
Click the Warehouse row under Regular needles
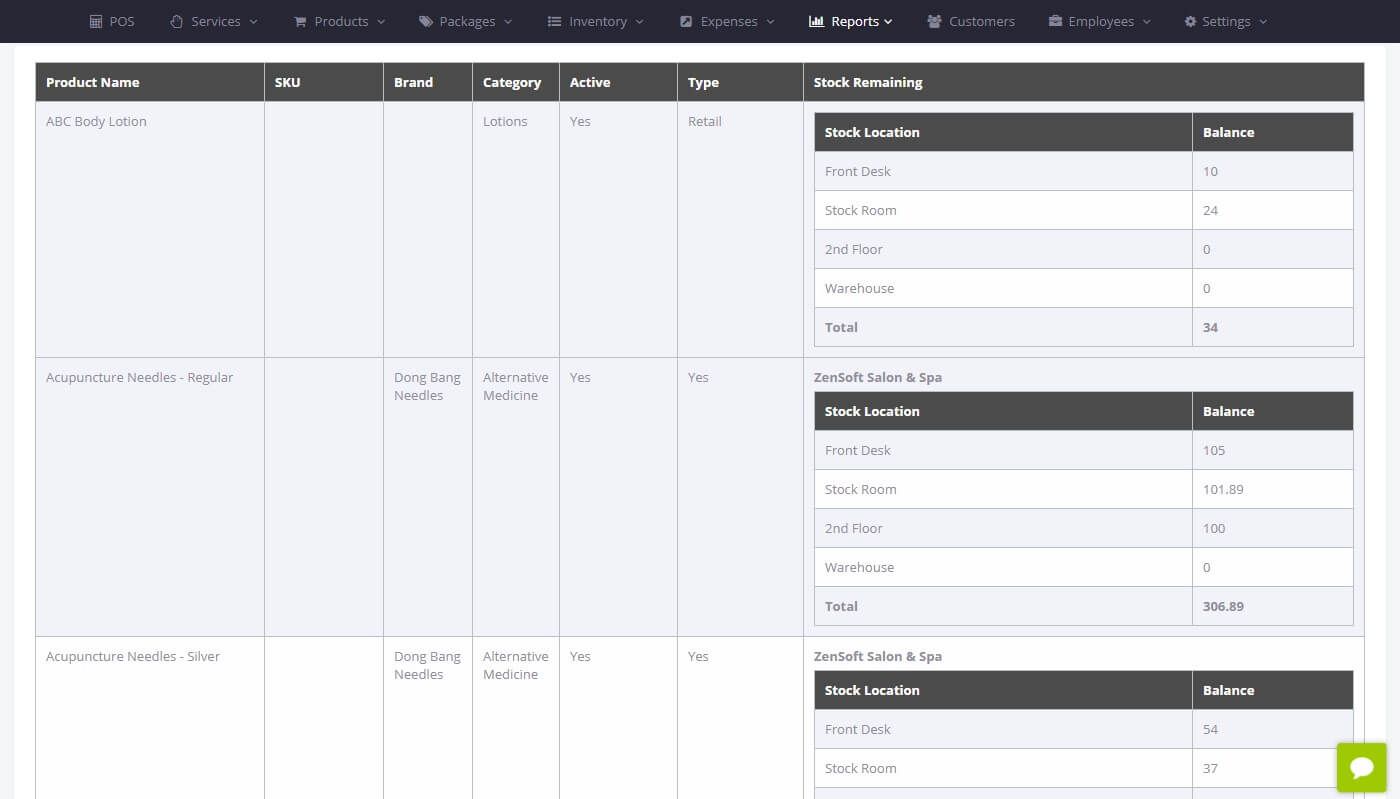[x=1084, y=567]
